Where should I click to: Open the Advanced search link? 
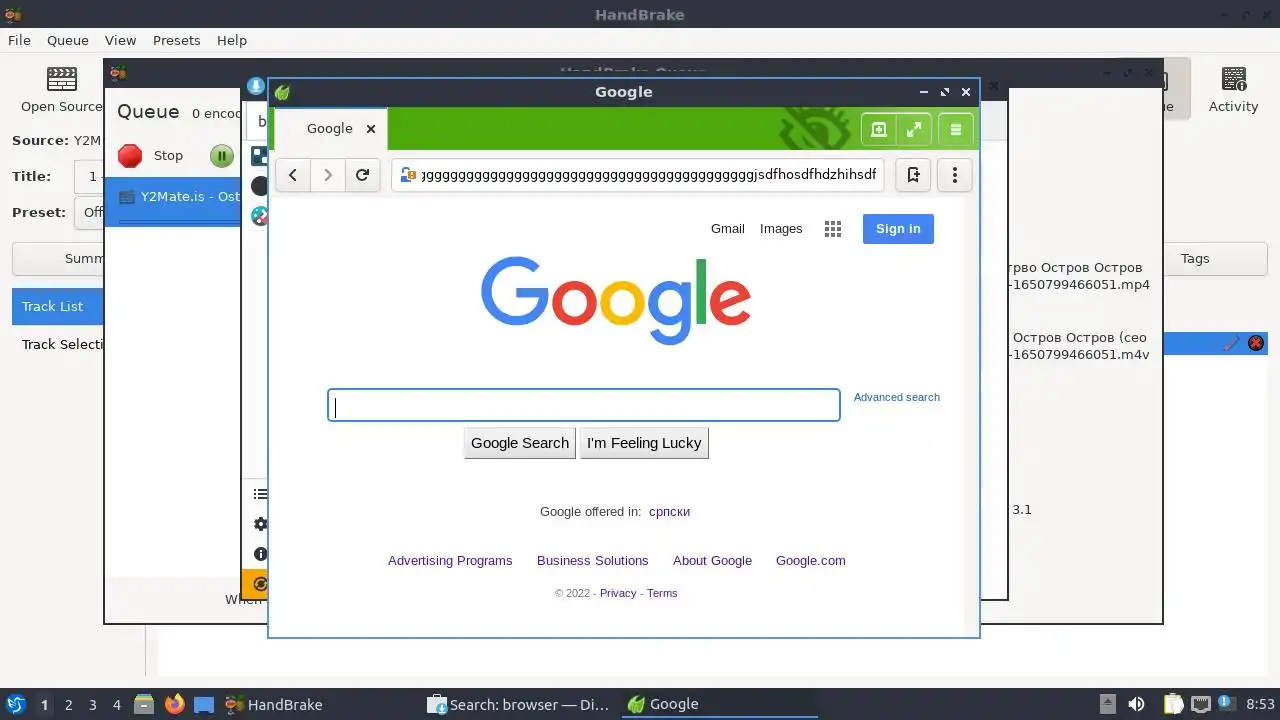point(897,397)
